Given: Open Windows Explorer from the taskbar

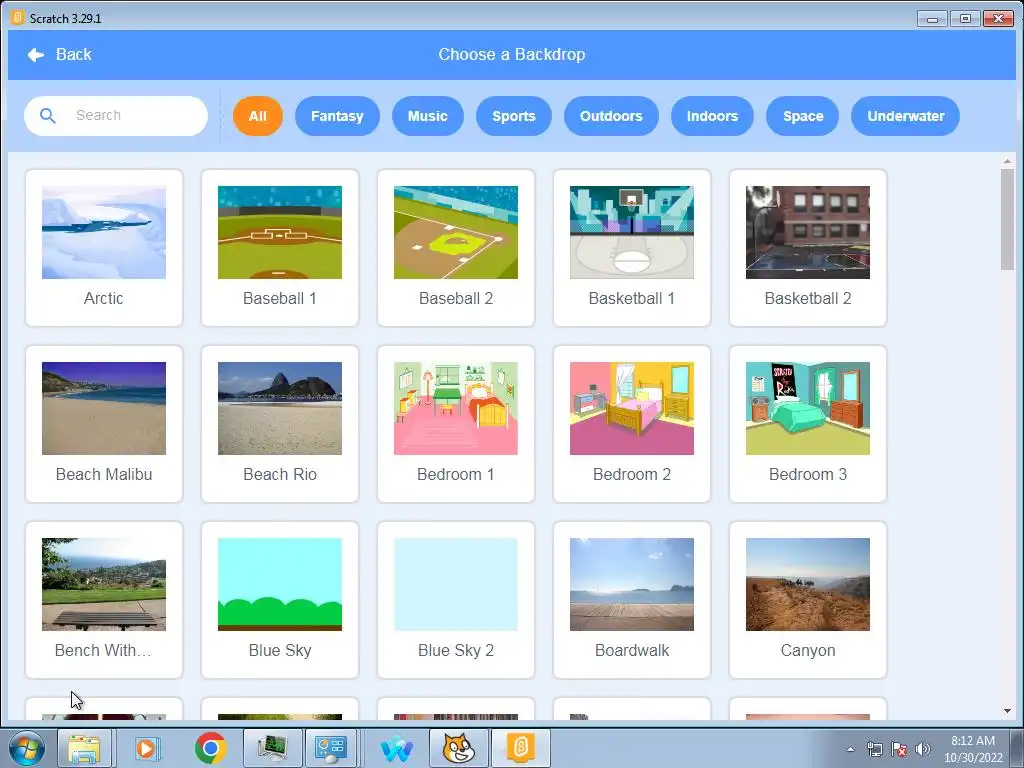Looking at the screenshot, I should click(x=84, y=748).
